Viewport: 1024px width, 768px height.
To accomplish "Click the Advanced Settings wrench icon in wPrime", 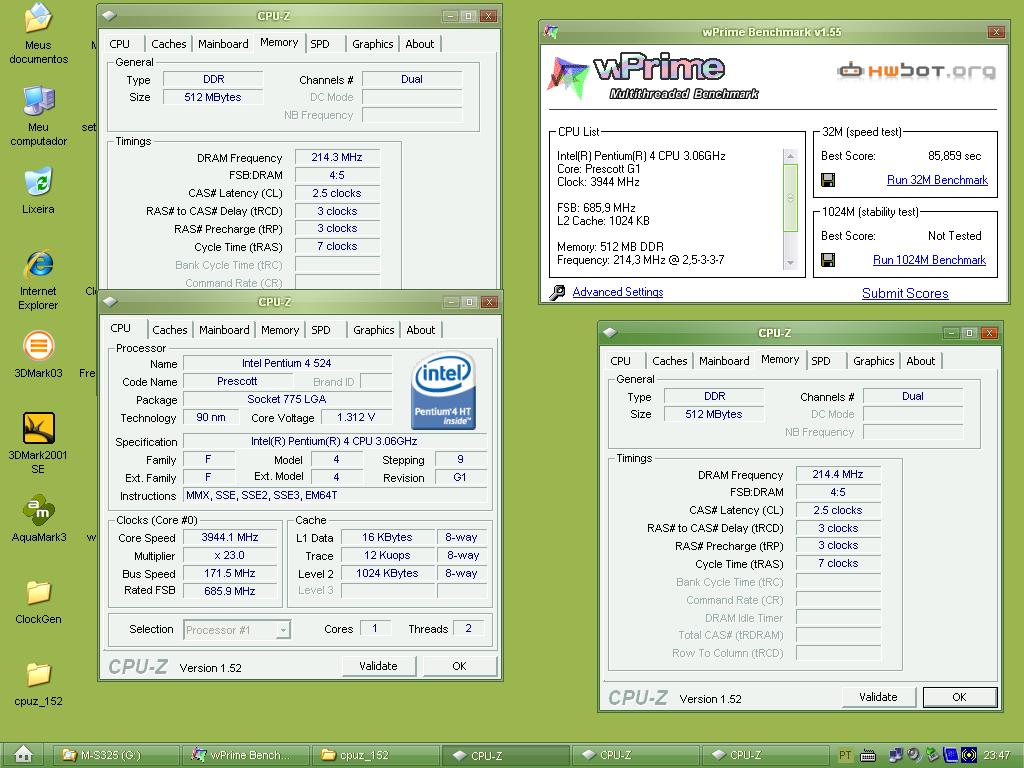I will pyautogui.click(x=557, y=293).
